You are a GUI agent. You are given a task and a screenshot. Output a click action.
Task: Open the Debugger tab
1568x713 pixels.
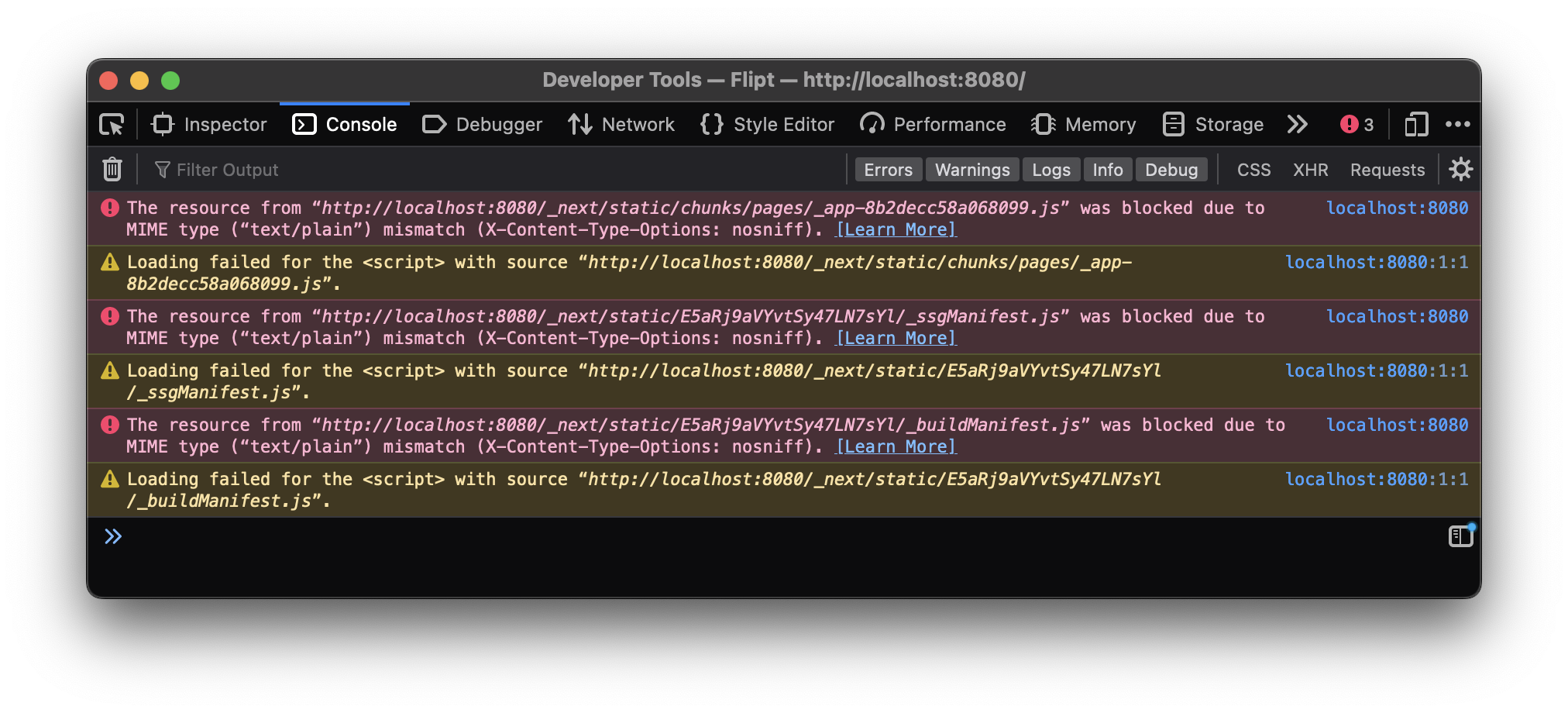click(482, 125)
